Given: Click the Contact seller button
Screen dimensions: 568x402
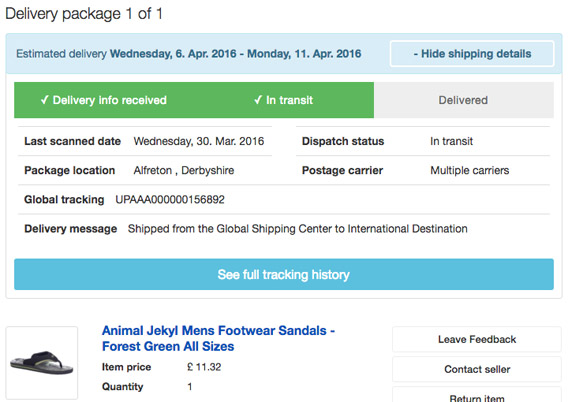Looking at the screenshot, I should coord(477,369).
